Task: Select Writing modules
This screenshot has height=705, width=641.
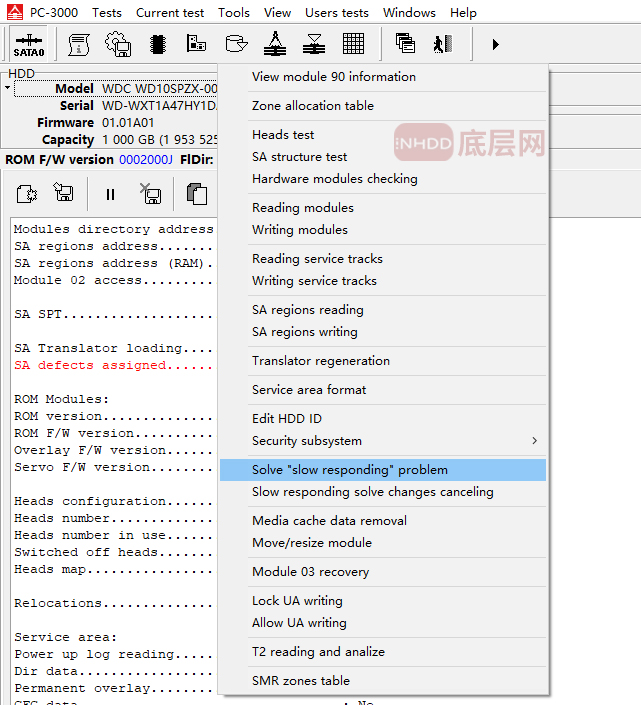Action: 383,230
